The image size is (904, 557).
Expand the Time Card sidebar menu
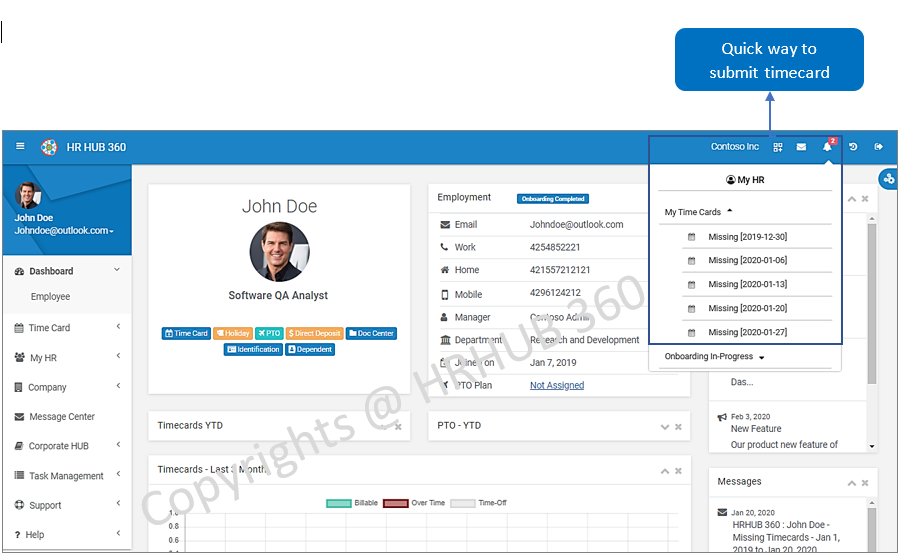(67, 328)
